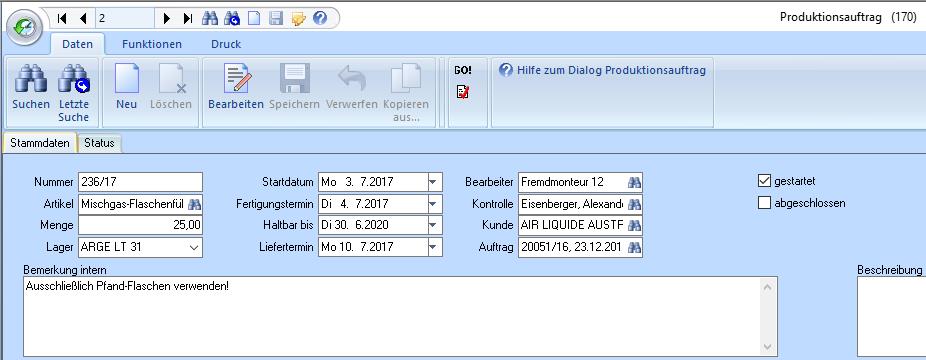Open the Liefertermin date dropdown arrow
Image resolution: width=926 pixels, height=360 pixels.
point(434,247)
